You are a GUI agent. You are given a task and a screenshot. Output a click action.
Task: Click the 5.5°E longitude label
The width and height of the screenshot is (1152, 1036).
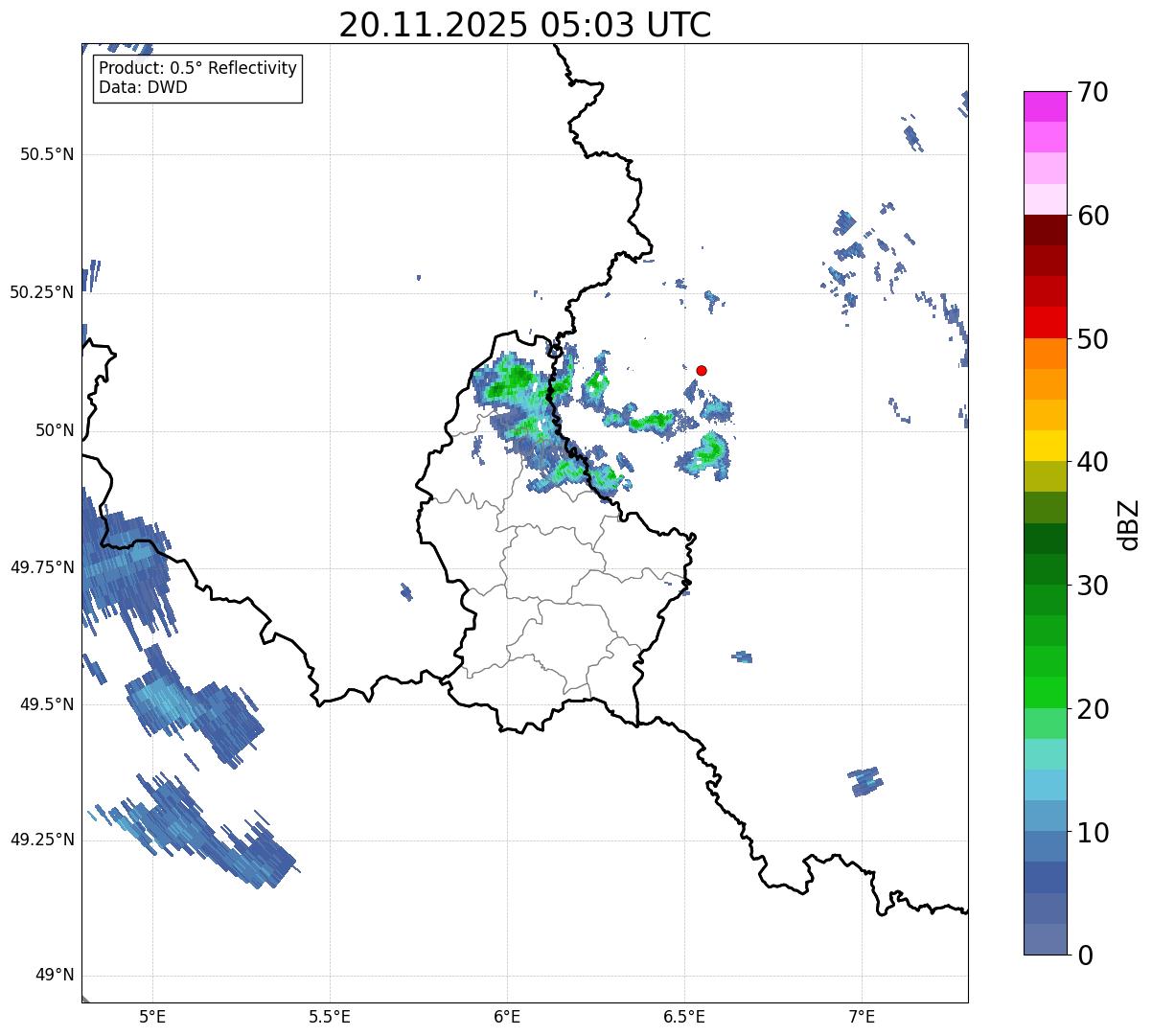[330, 1017]
